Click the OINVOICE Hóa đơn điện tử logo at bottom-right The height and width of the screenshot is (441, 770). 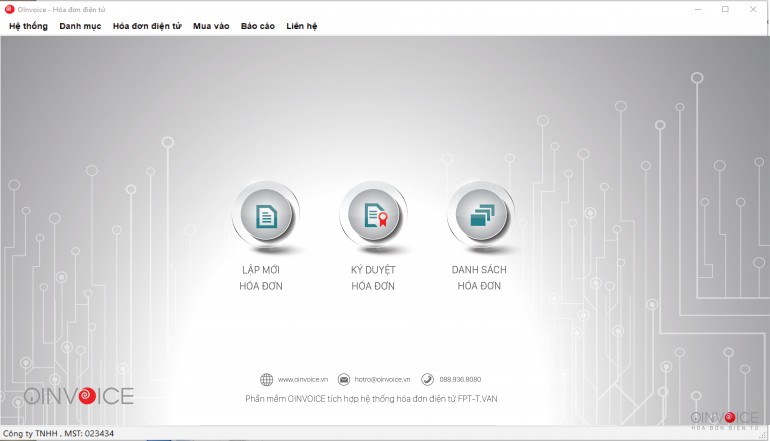[x=725, y=419]
